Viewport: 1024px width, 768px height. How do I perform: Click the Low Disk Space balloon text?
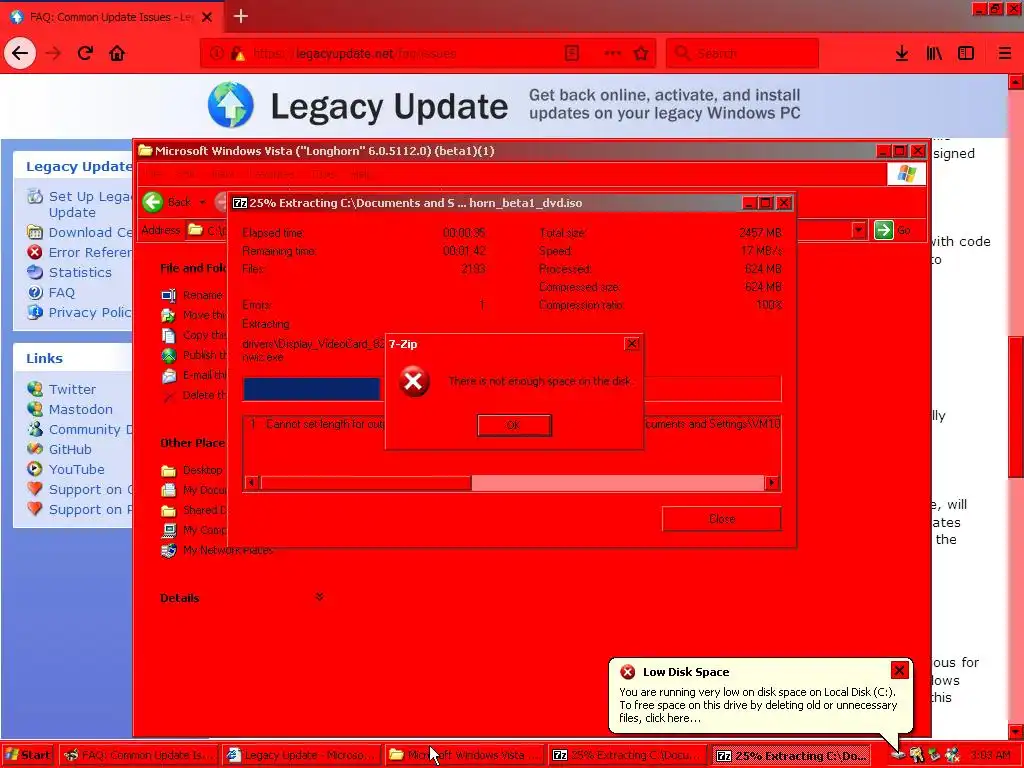coord(758,705)
